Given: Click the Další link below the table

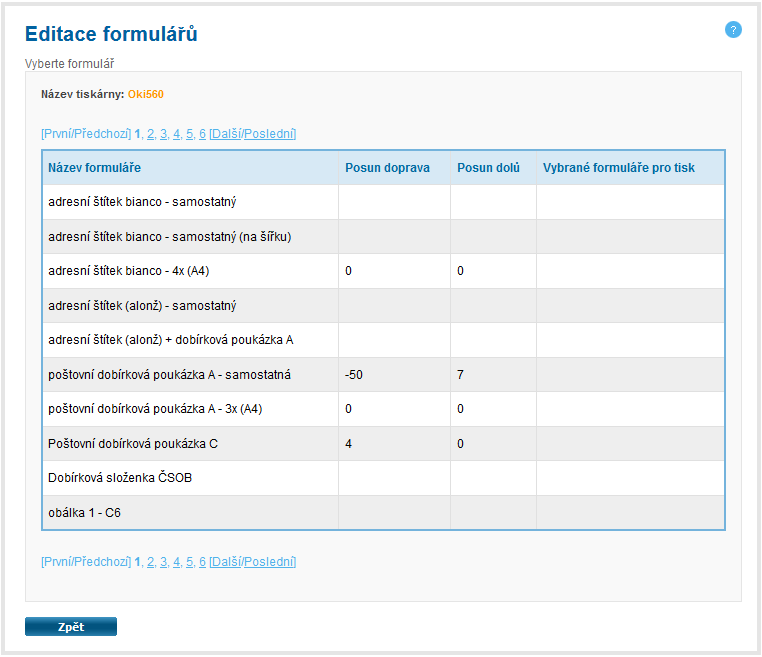Looking at the screenshot, I should tap(226, 562).
